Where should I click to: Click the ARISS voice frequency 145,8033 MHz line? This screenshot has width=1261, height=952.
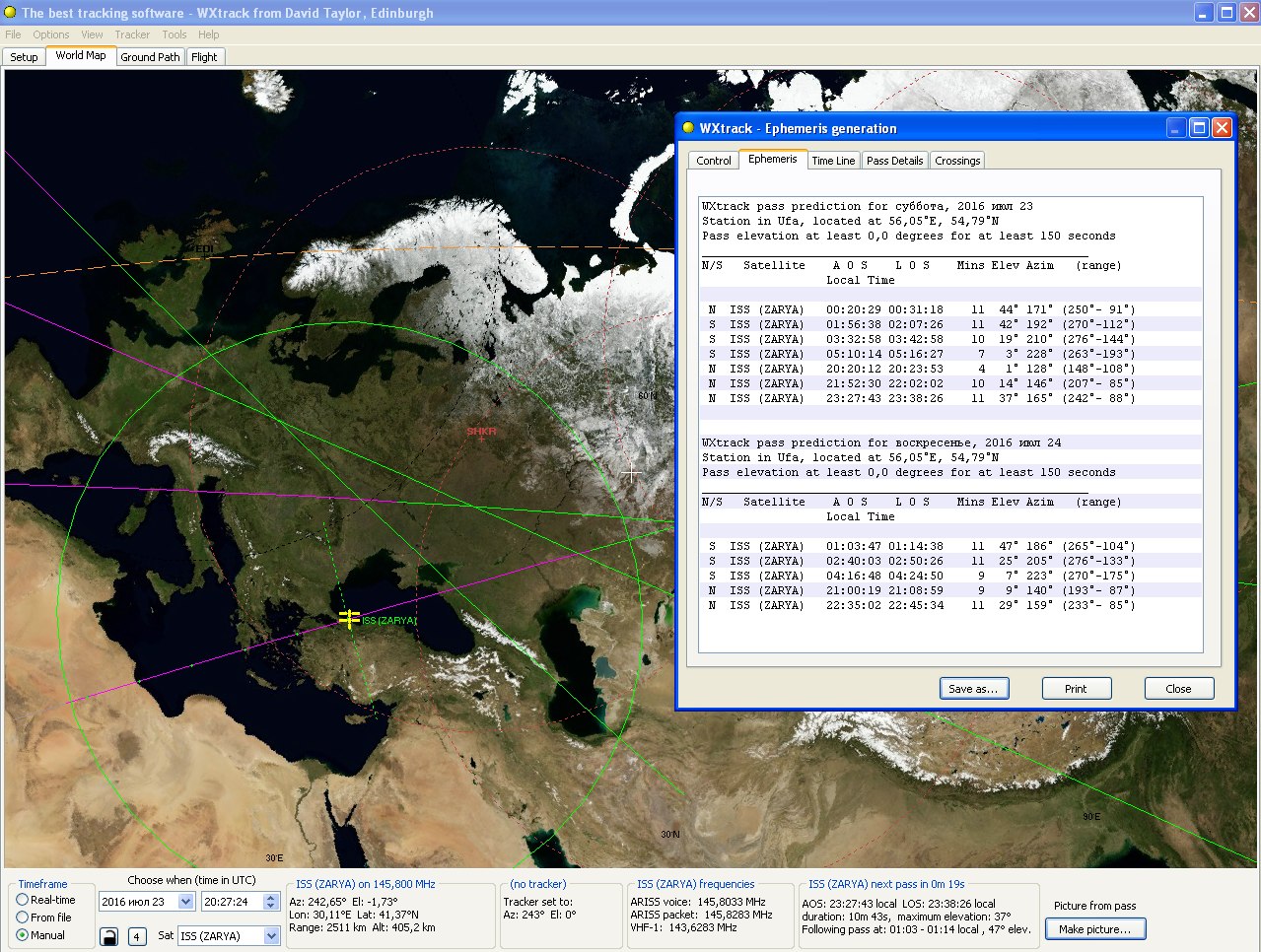click(x=698, y=902)
